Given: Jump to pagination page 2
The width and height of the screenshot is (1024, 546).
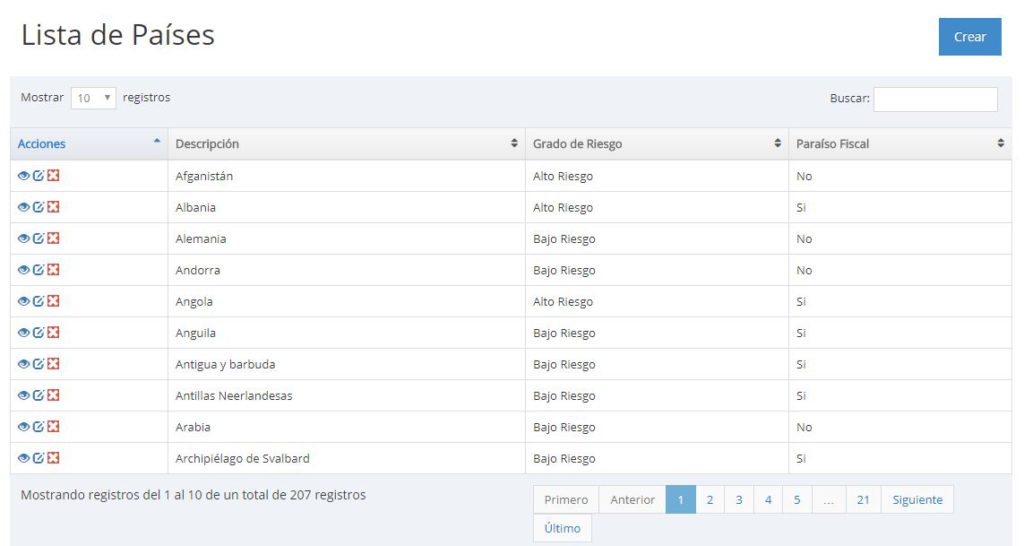Looking at the screenshot, I should coord(710,500).
